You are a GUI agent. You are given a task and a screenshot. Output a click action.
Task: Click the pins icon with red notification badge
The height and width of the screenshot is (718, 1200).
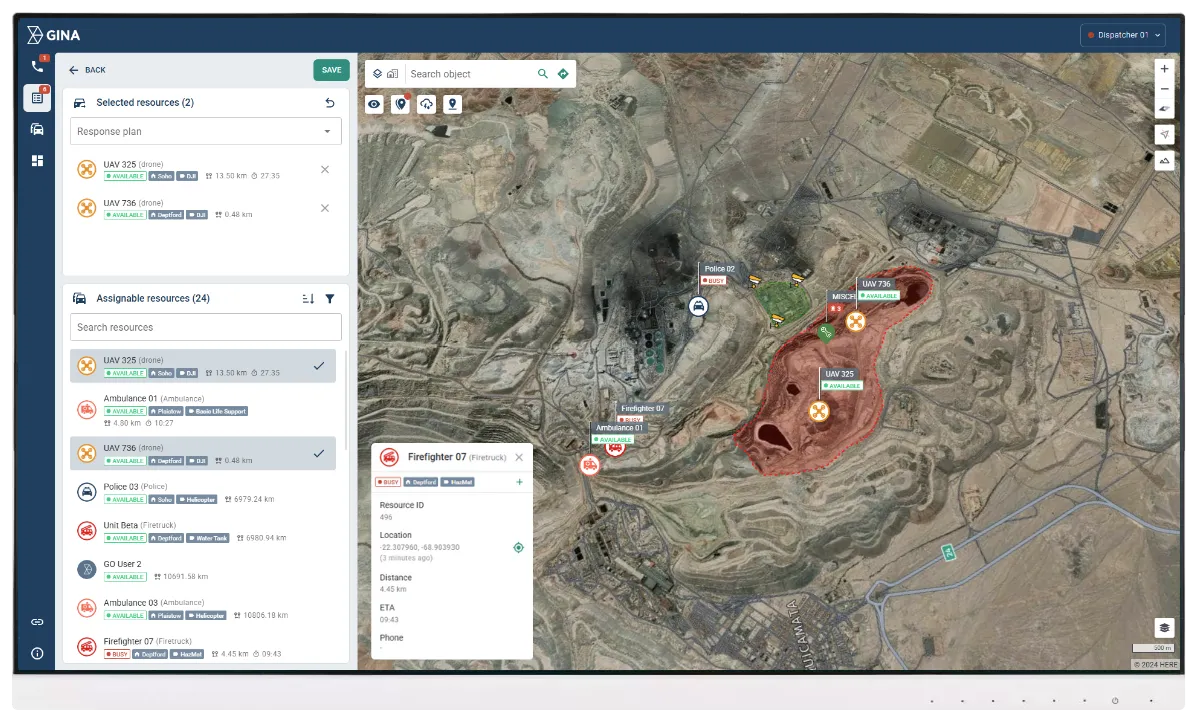click(400, 104)
